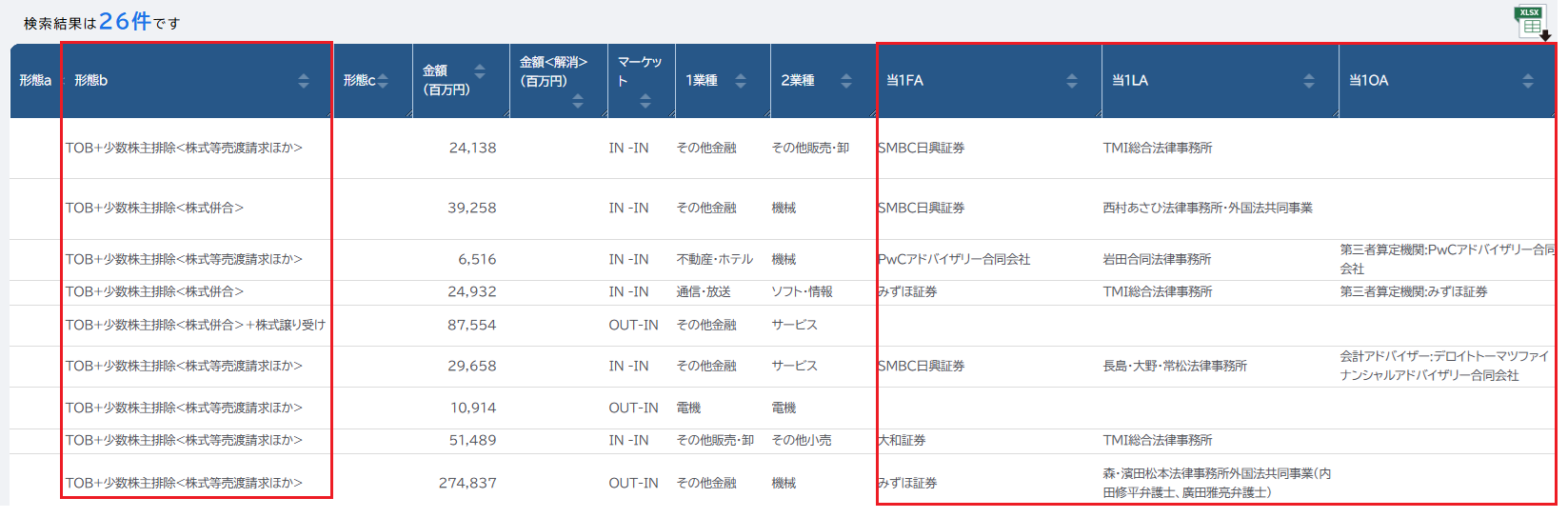Image resolution: width=1568 pixels, height=518 pixels.
Task: Sort by 当1LA column
Action: [1309, 81]
